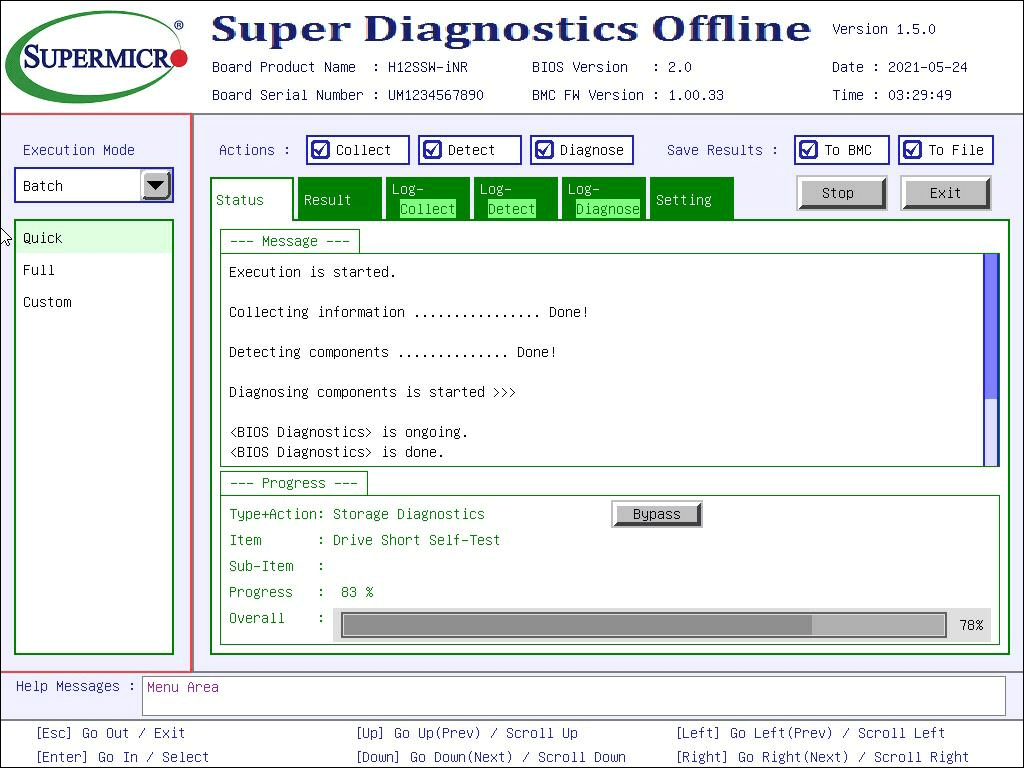
Task: Open the Log-Collect tab
Action: click(x=427, y=199)
